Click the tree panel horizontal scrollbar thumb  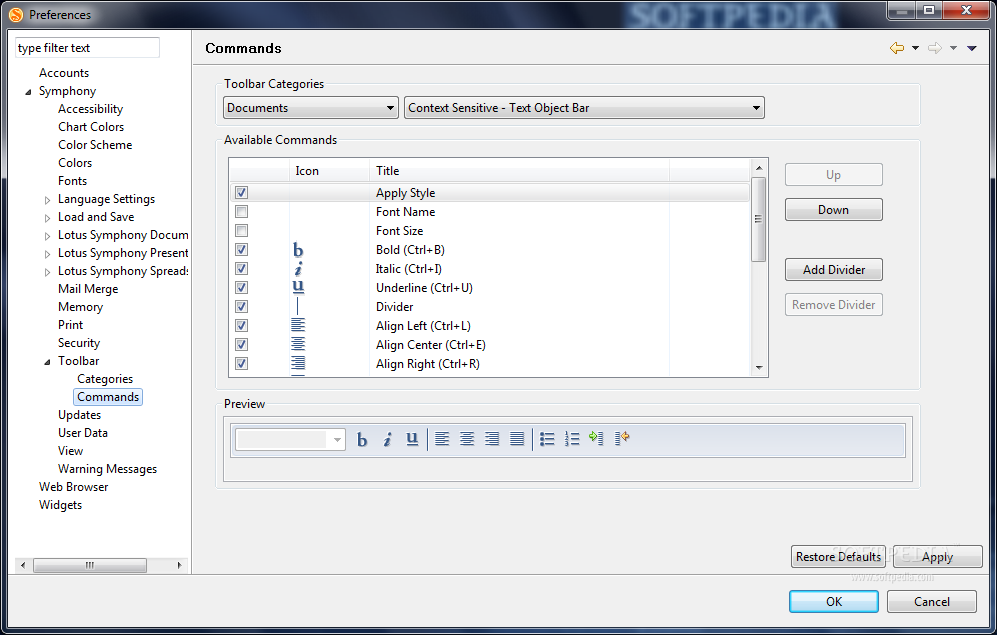click(x=90, y=565)
